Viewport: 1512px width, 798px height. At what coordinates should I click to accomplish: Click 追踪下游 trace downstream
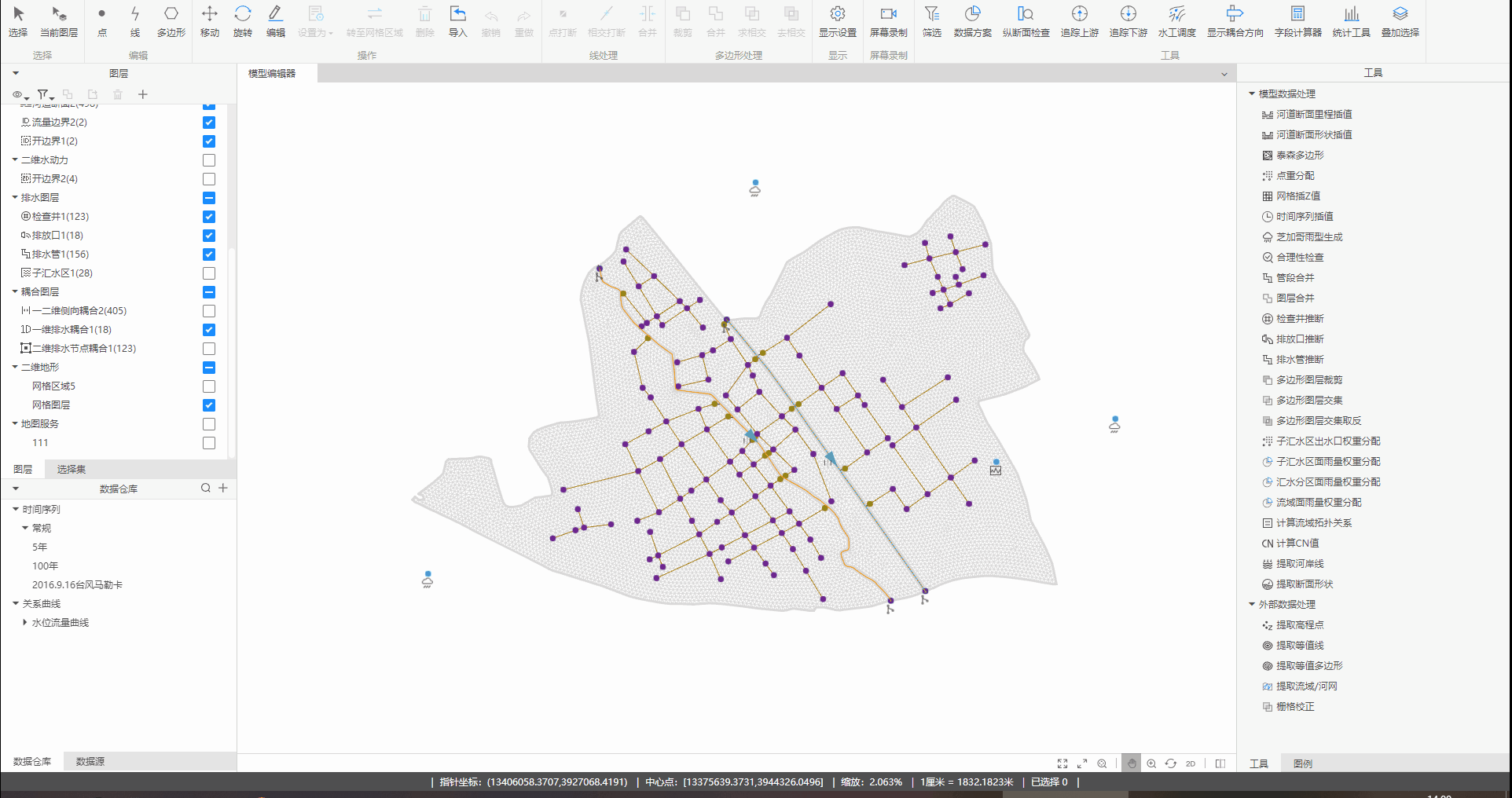[1128, 22]
